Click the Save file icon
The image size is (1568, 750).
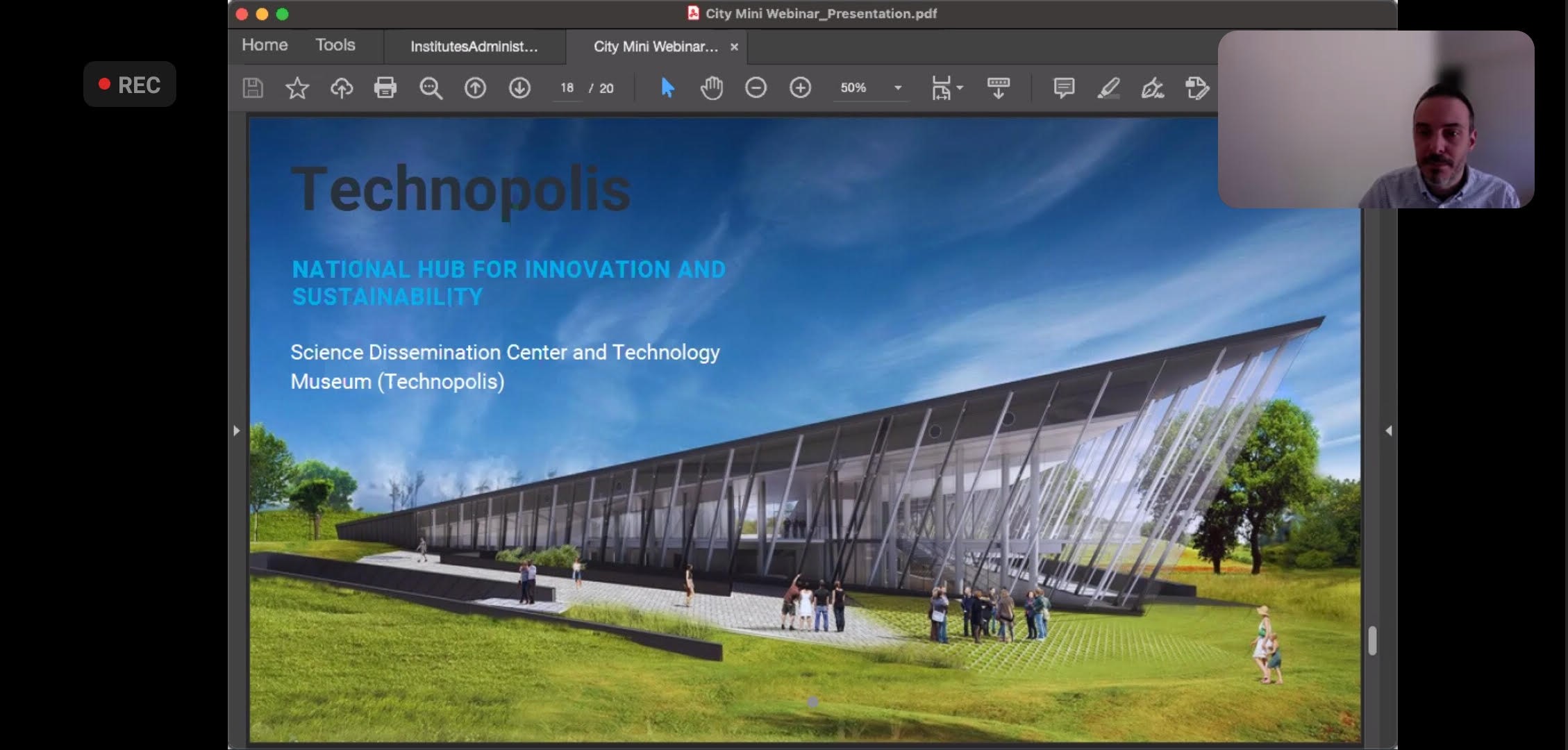[x=253, y=88]
